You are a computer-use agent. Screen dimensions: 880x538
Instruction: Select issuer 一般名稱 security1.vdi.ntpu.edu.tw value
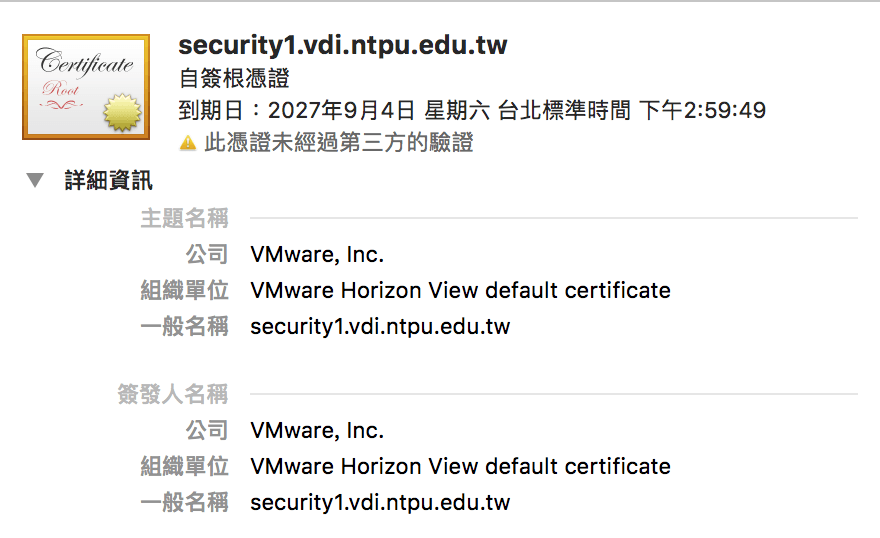(380, 503)
